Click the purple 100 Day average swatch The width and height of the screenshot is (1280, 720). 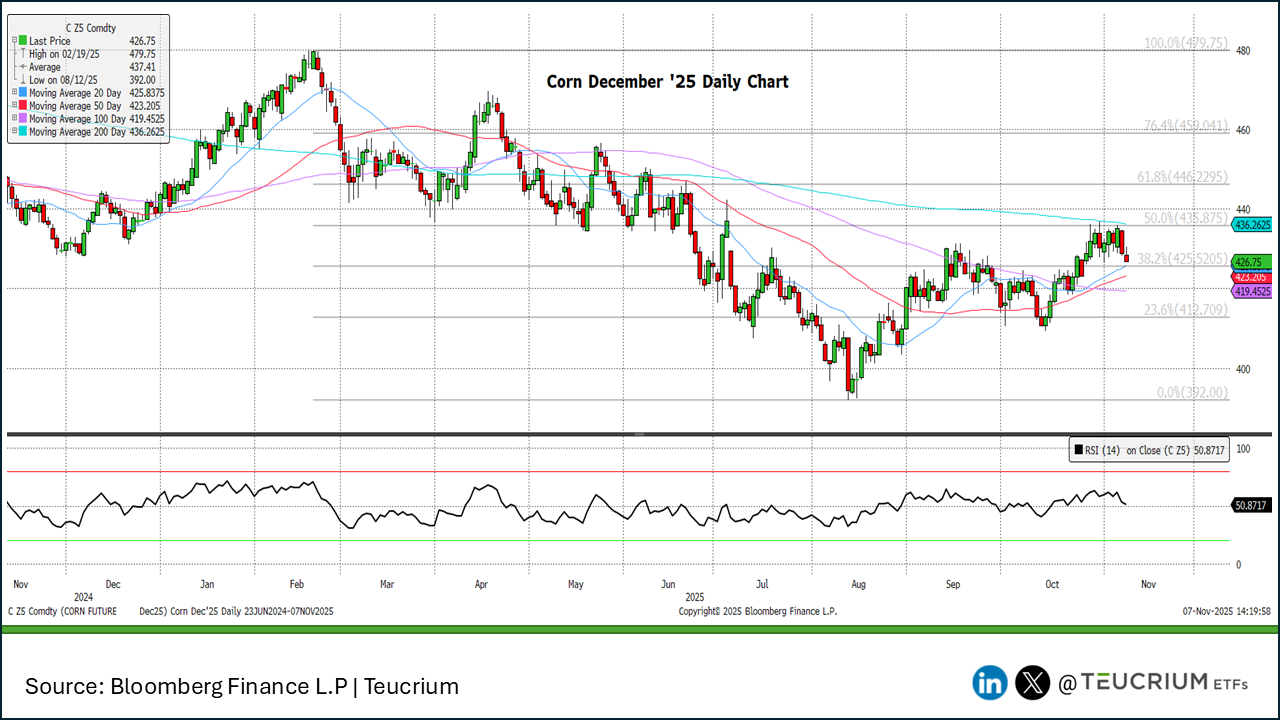23,119
